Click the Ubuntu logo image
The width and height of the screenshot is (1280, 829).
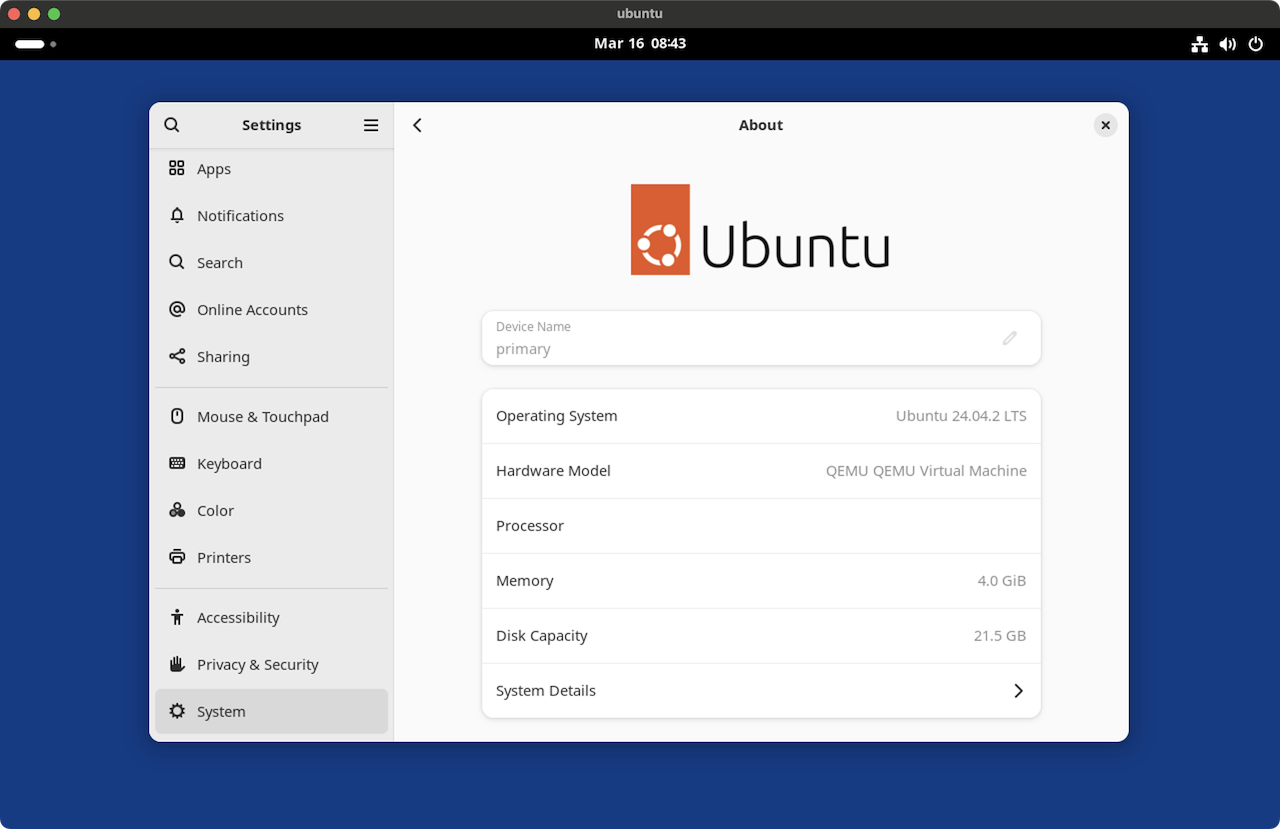760,229
